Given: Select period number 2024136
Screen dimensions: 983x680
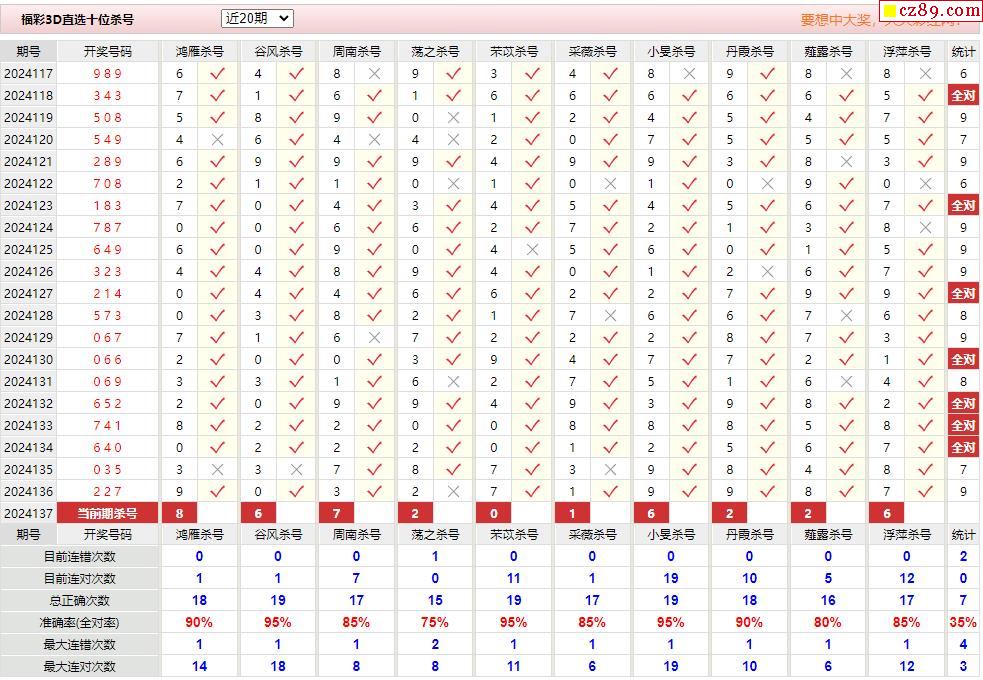Looking at the screenshot, I should pyautogui.click(x=28, y=491).
